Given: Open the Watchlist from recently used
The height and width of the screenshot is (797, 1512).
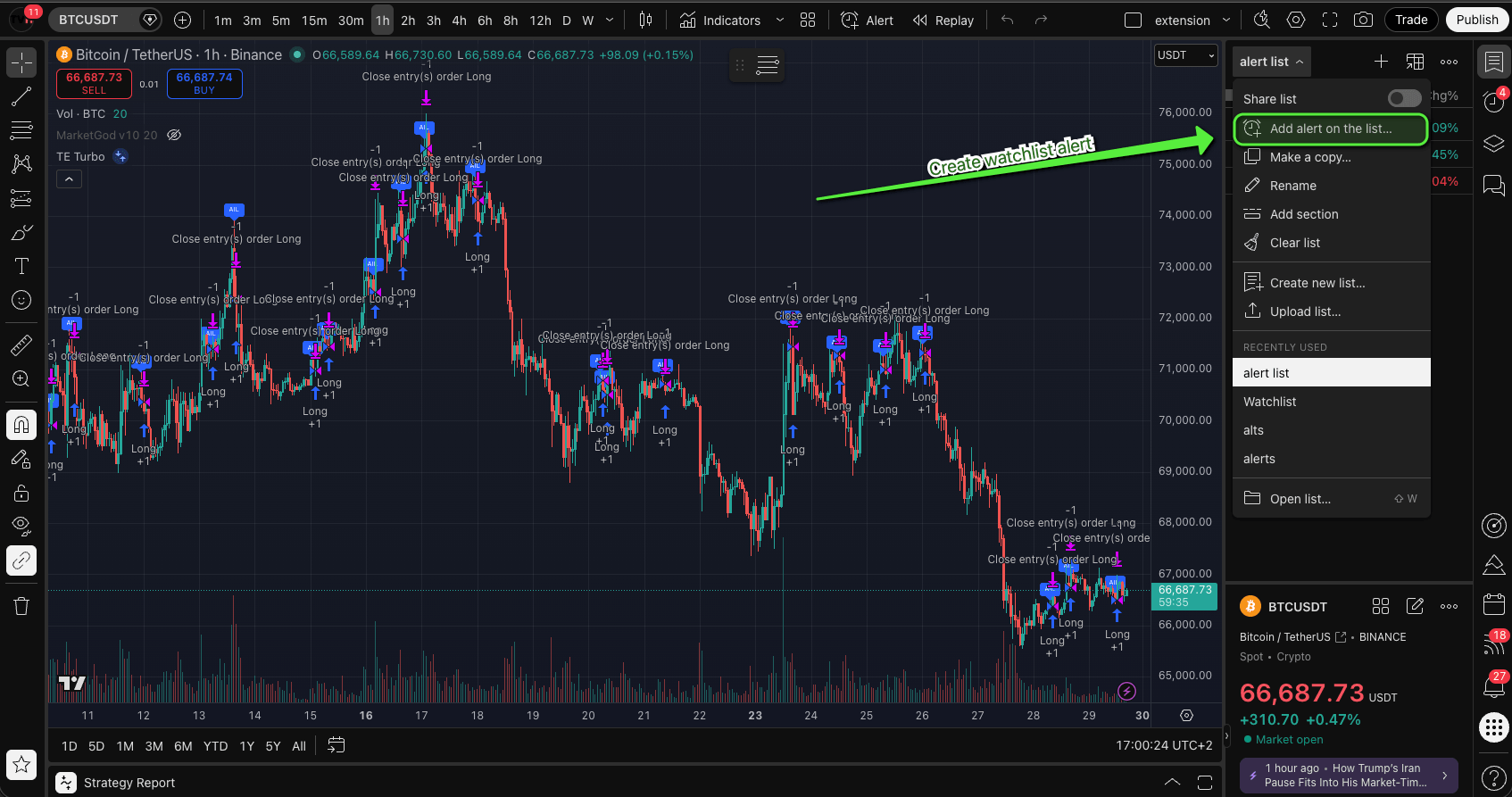Looking at the screenshot, I should pyautogui.click(x=1331, y=402).
